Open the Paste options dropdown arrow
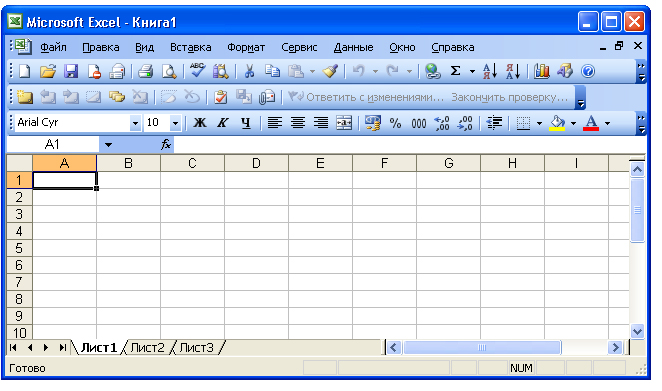Screen dimensions: 662x391 pos(312,72)
